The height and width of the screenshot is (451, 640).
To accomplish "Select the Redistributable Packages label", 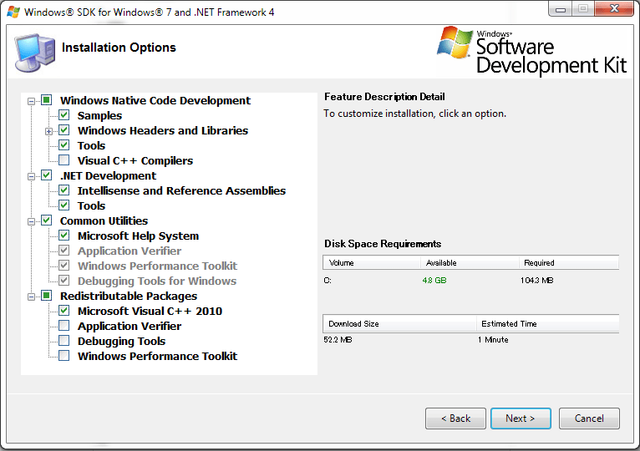I will 129,296.
